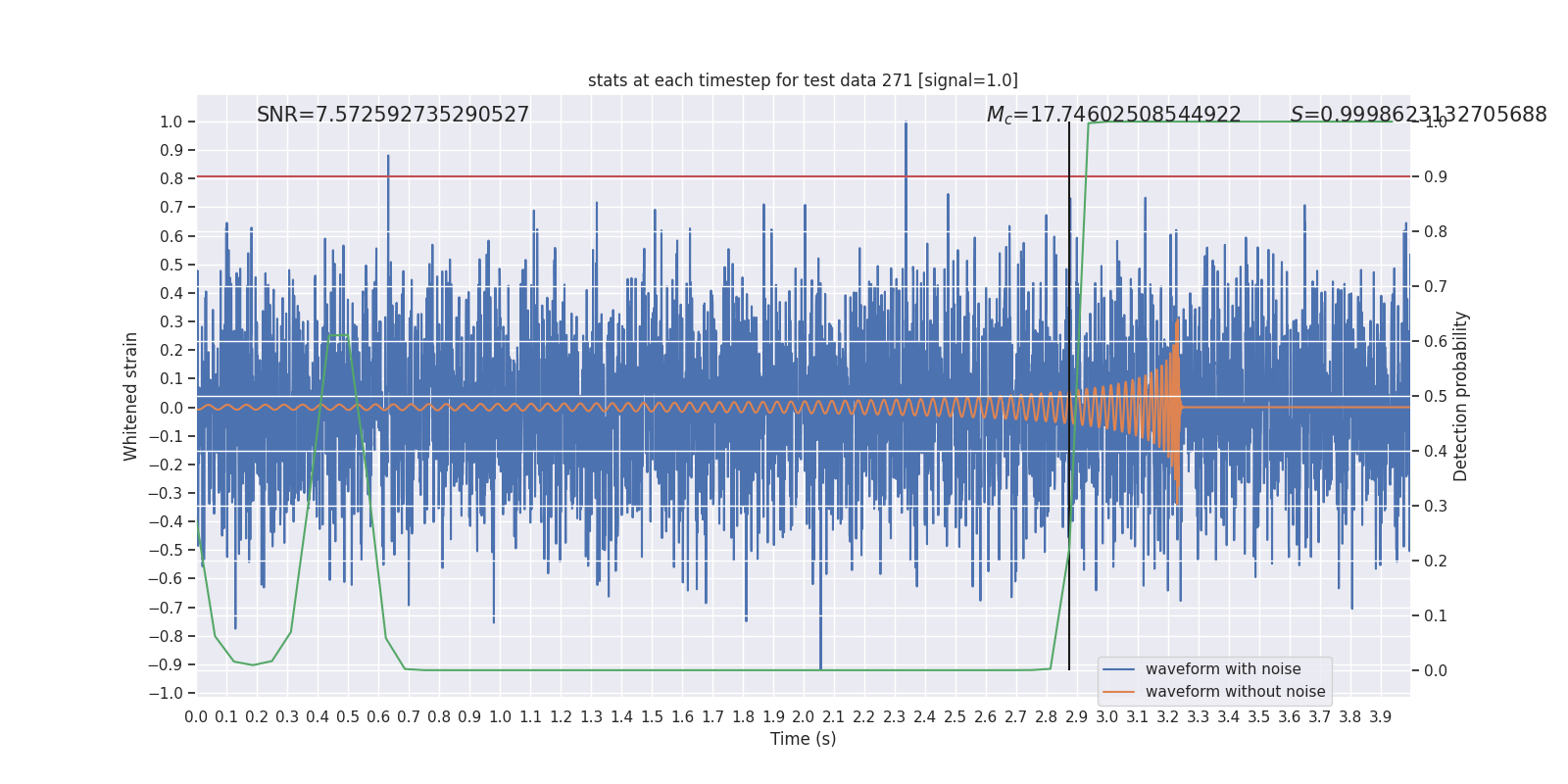Select the SNR=7.57 annotation text
Viewport: 1568px width, 784px height.
pyautogui.click(x=392, y=115)
